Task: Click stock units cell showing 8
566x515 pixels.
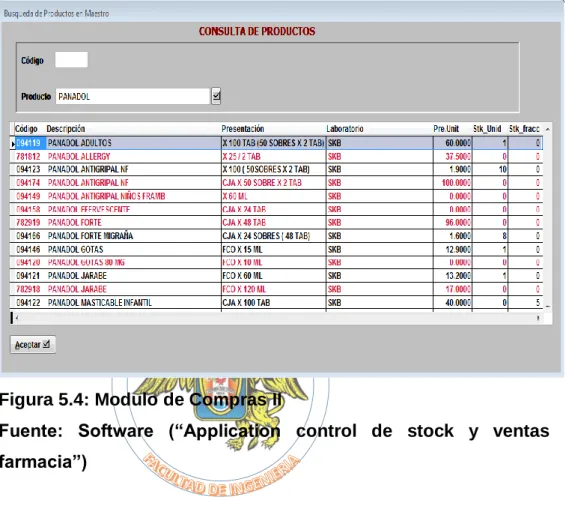Action: tap(490, 236)
